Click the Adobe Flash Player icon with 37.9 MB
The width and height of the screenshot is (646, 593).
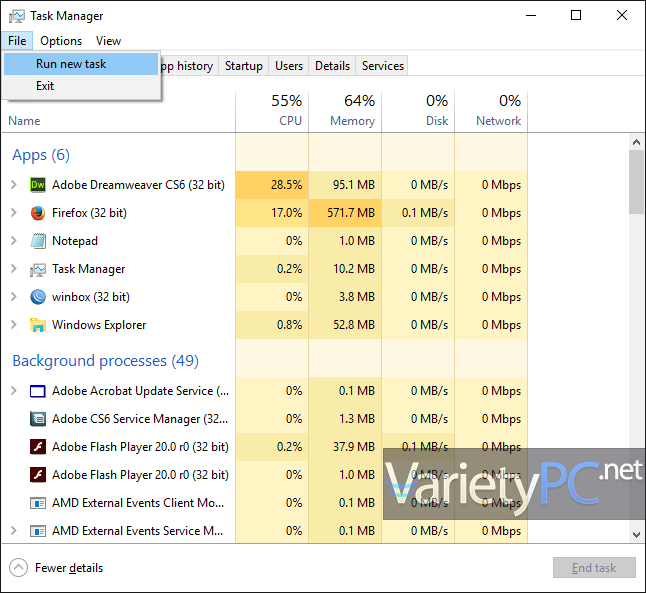tap(38, 447)
